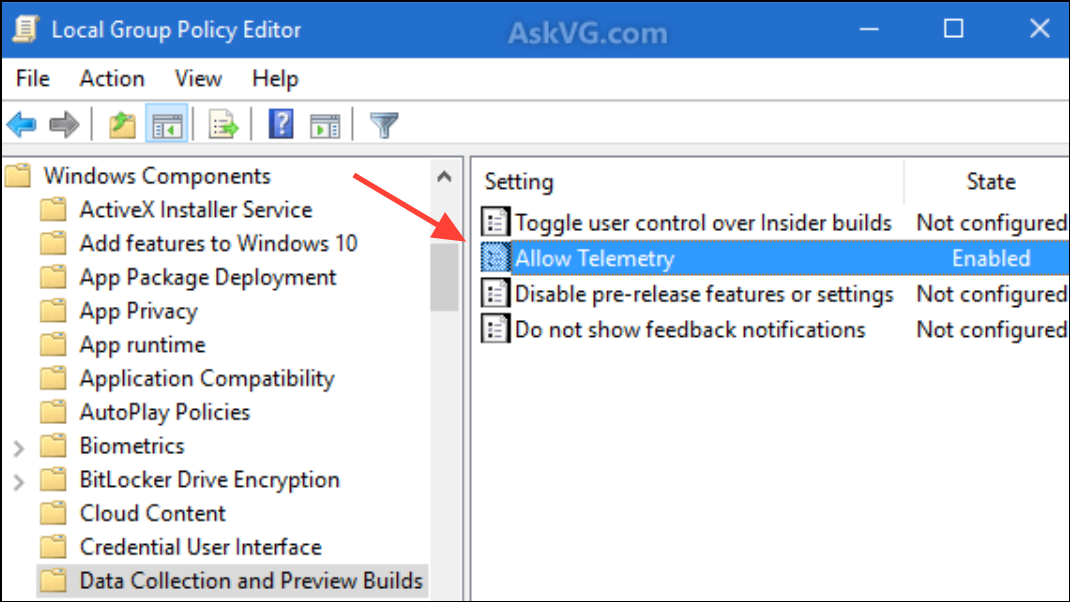Open the View menu
Image resolution: width=1070 pixels, height=602 pixels.
[x=198, y=79]
